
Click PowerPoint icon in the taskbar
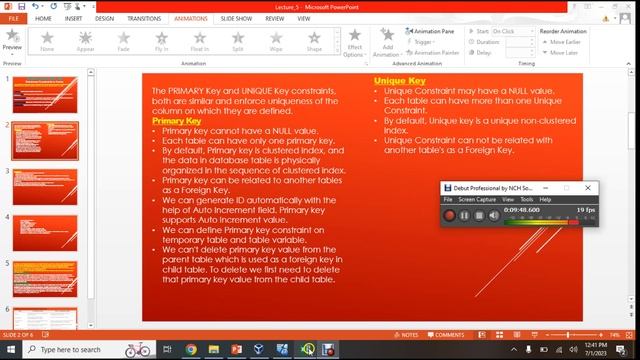click(236, 349)
